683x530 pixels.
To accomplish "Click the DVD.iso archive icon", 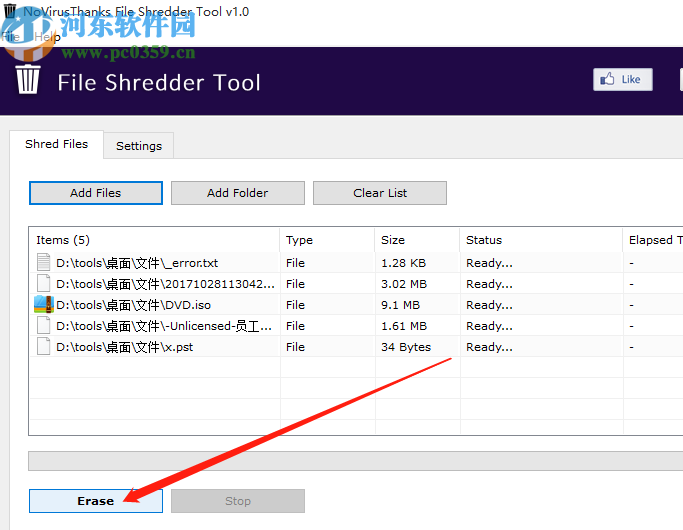I will (x=44, y=304).
